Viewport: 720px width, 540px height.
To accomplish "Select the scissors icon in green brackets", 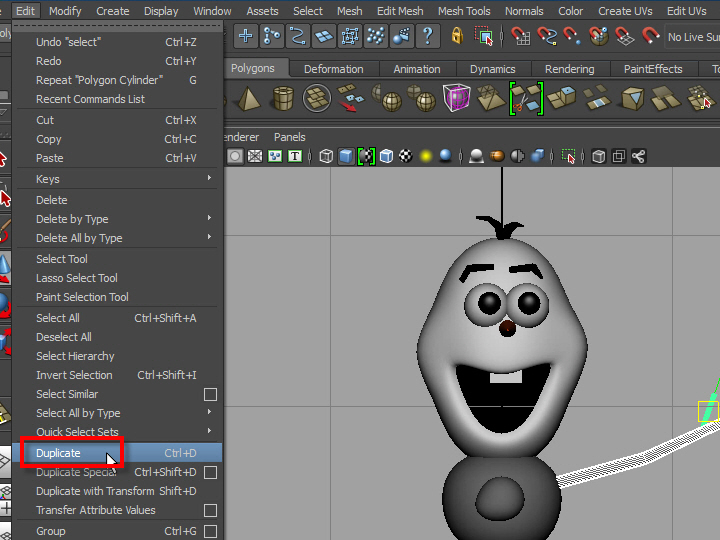I will pos(526,98).
